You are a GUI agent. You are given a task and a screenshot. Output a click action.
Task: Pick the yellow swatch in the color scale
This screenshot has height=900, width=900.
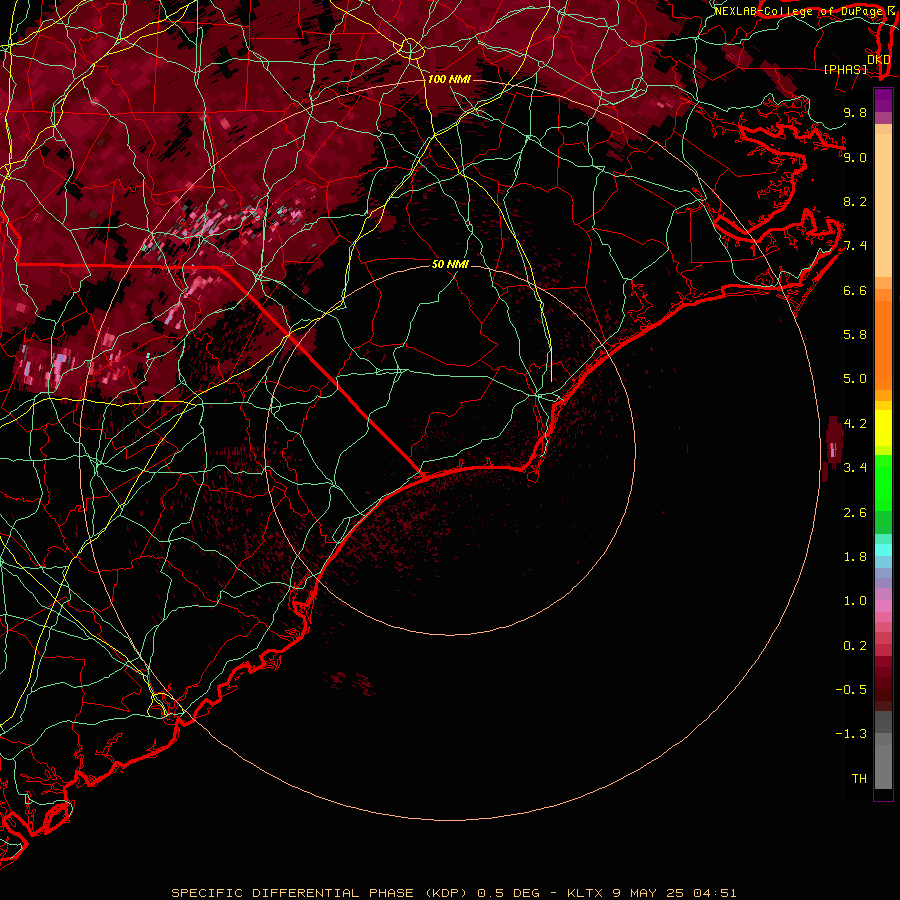click(x=883, y=428)
